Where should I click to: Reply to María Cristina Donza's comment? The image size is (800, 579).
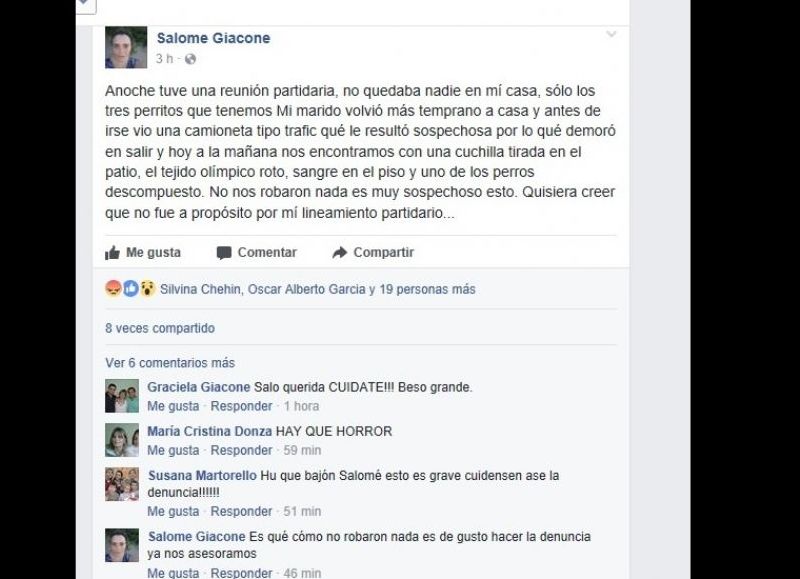241,450
